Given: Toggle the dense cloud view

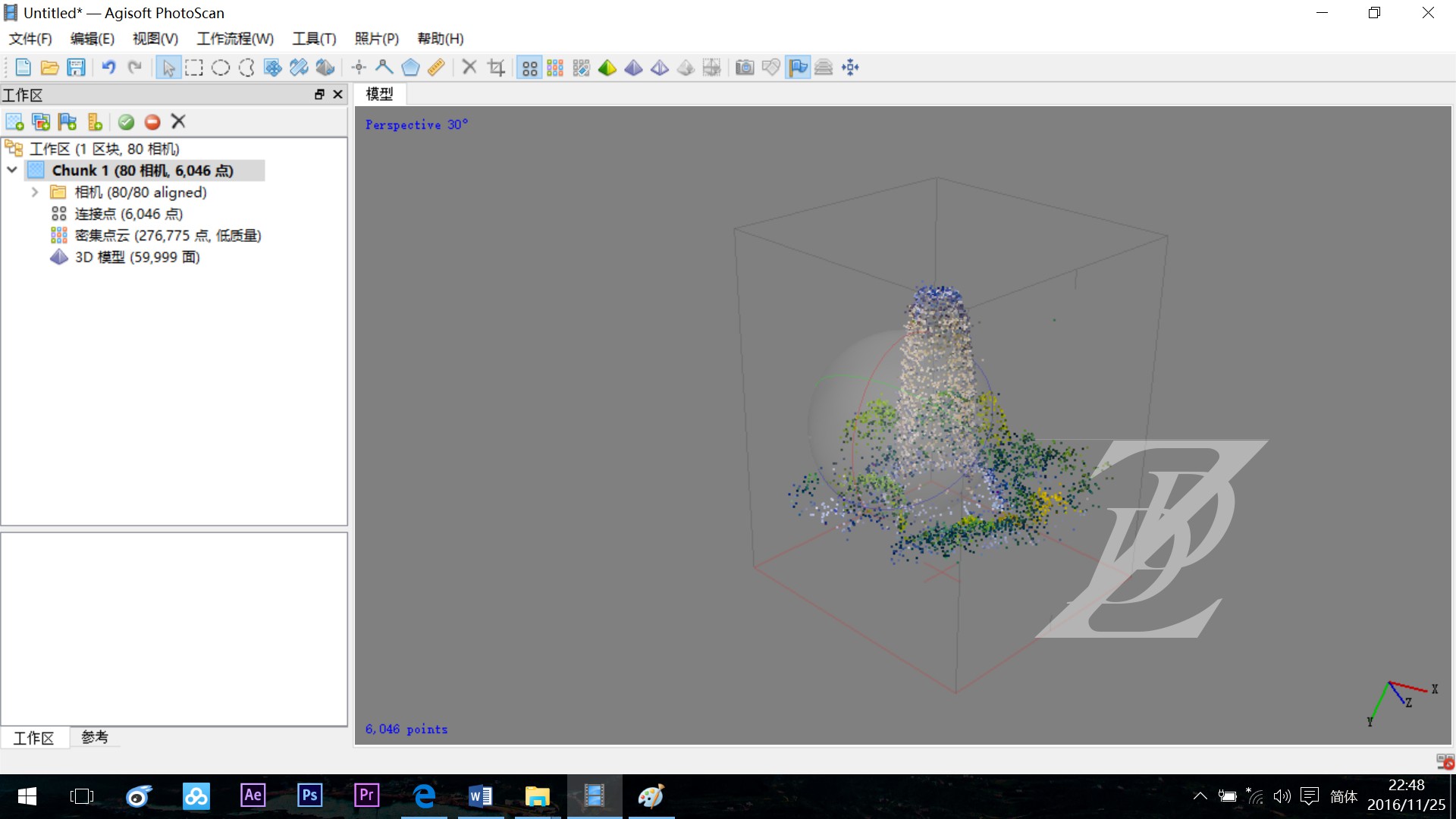Looking at the screenshot, I should tap(555, 67).
